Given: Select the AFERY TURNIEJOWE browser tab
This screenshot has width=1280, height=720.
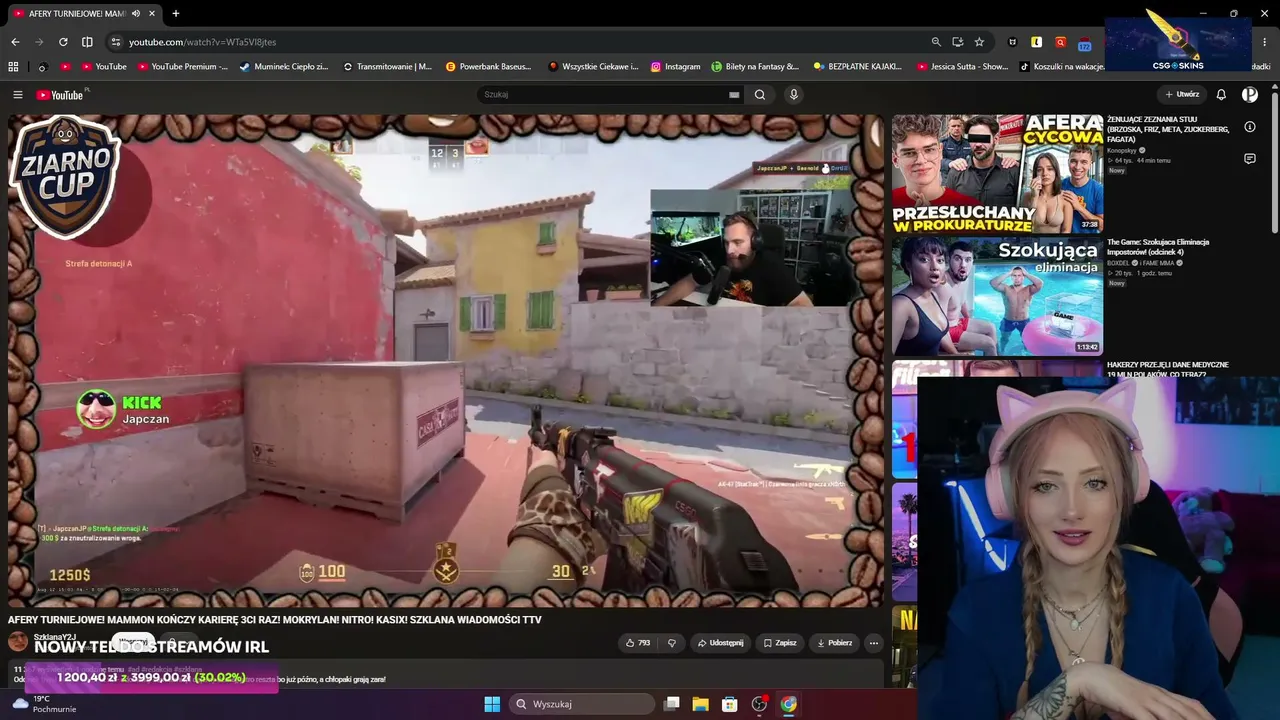Looking at the screenshot, I should [x=85, y=14].
